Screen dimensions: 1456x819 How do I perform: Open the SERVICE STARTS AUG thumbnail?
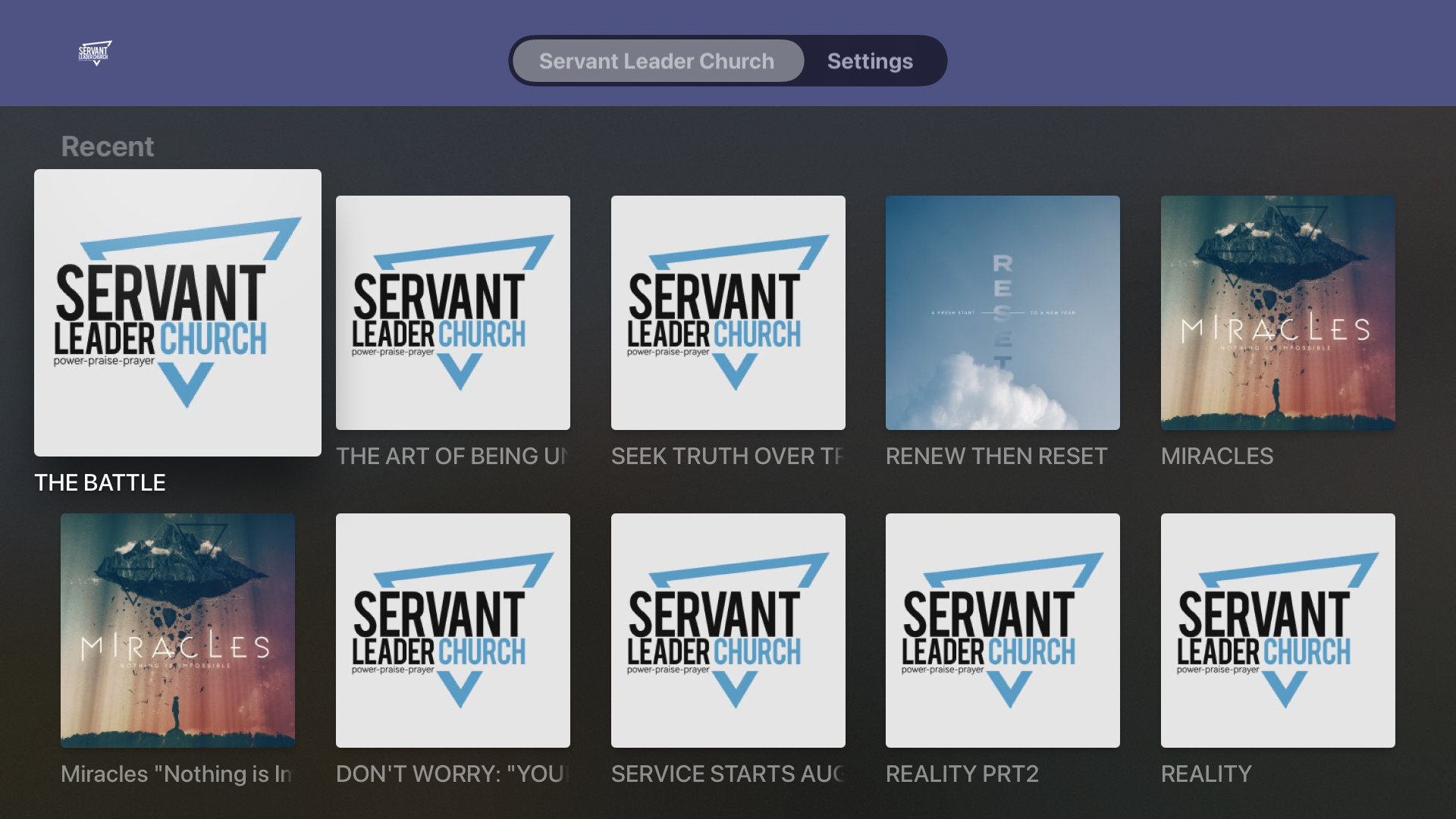[728, 630]
